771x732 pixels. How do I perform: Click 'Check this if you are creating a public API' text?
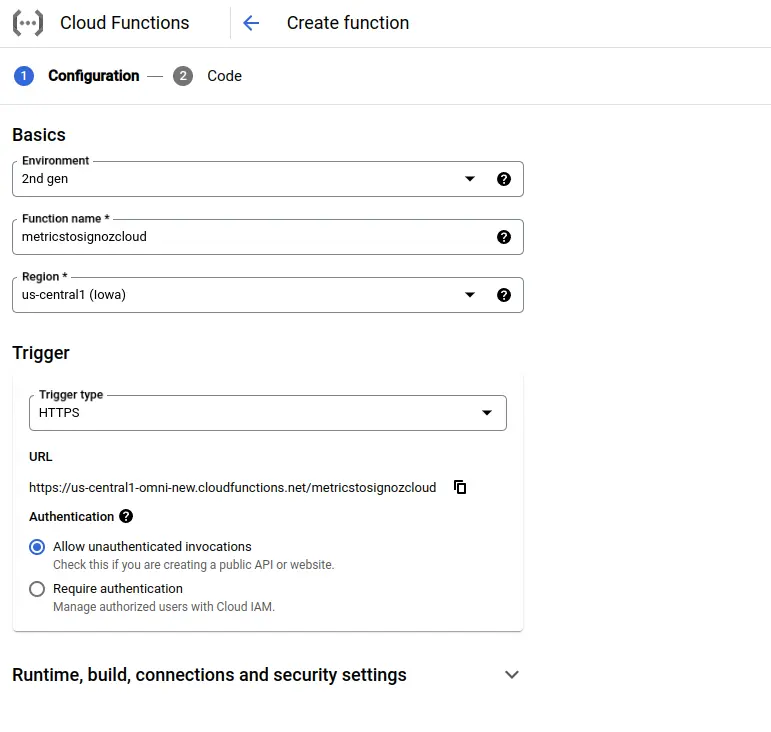pos(193,565)
